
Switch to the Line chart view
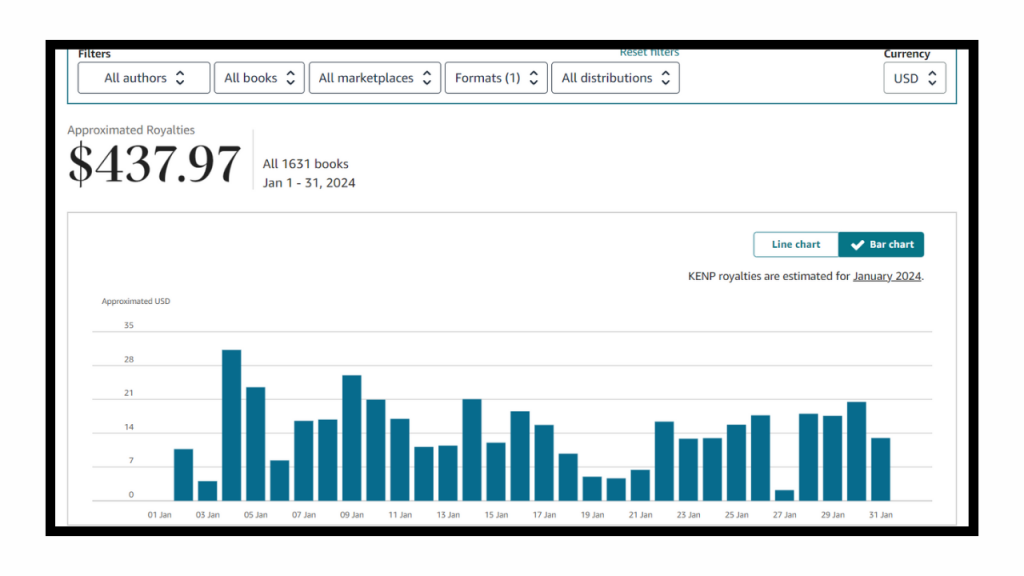coord(795,245)
